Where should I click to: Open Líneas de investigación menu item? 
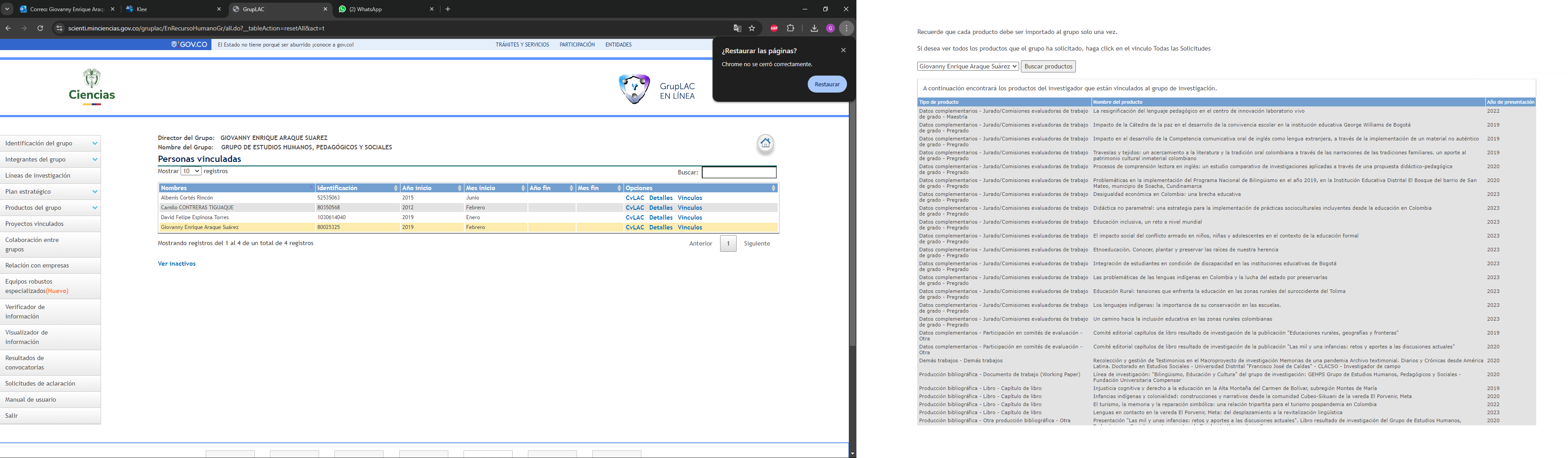click(38, 175)
